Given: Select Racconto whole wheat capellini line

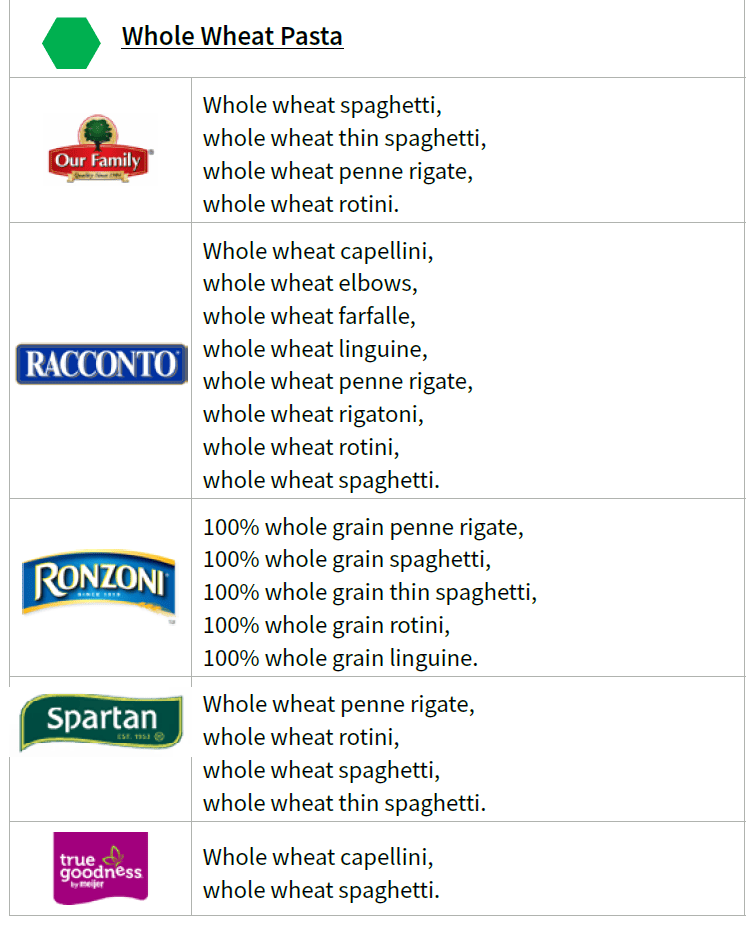Looking at the screenshot, I should click(x=318, y=250).
